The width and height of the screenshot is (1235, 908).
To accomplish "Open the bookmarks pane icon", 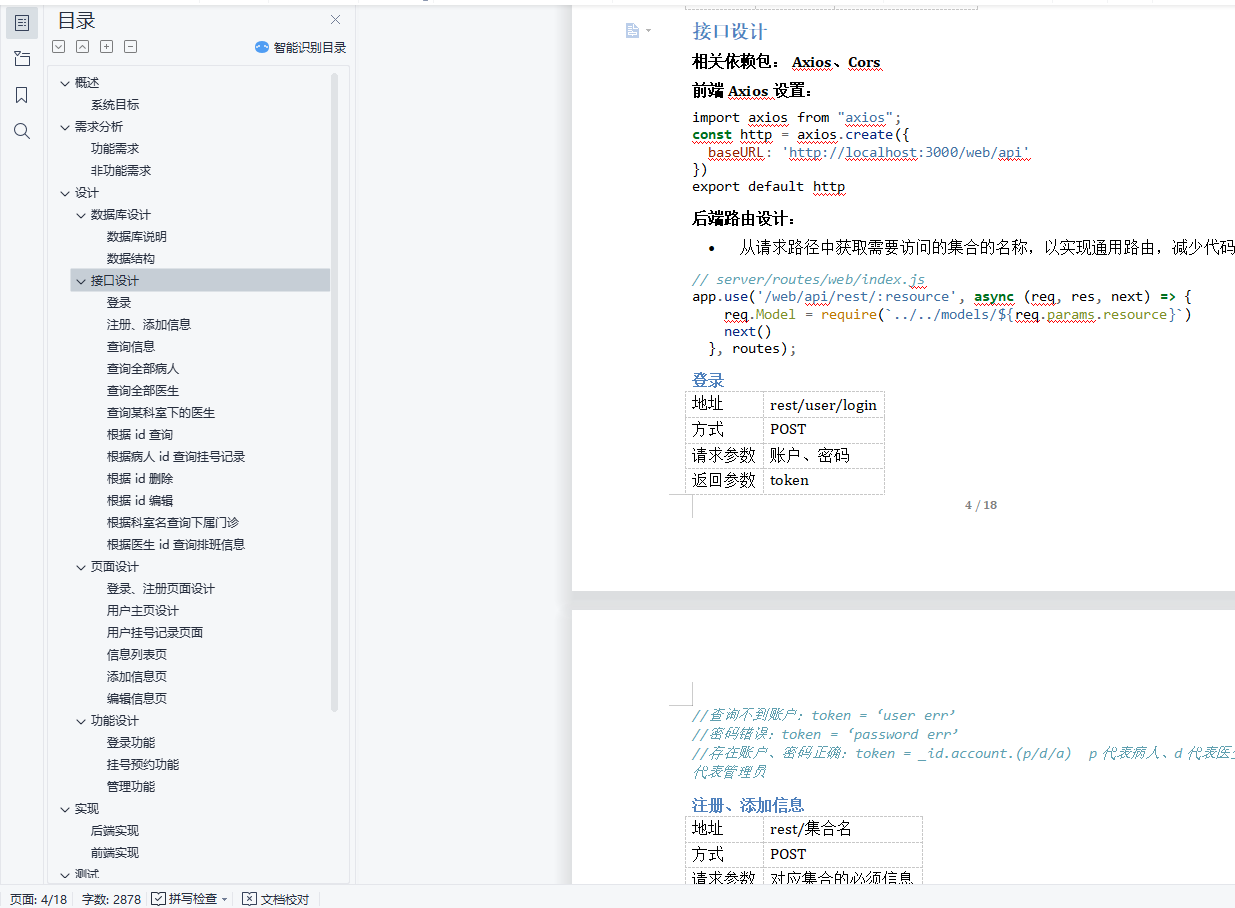I will click(x=22, y=95).
